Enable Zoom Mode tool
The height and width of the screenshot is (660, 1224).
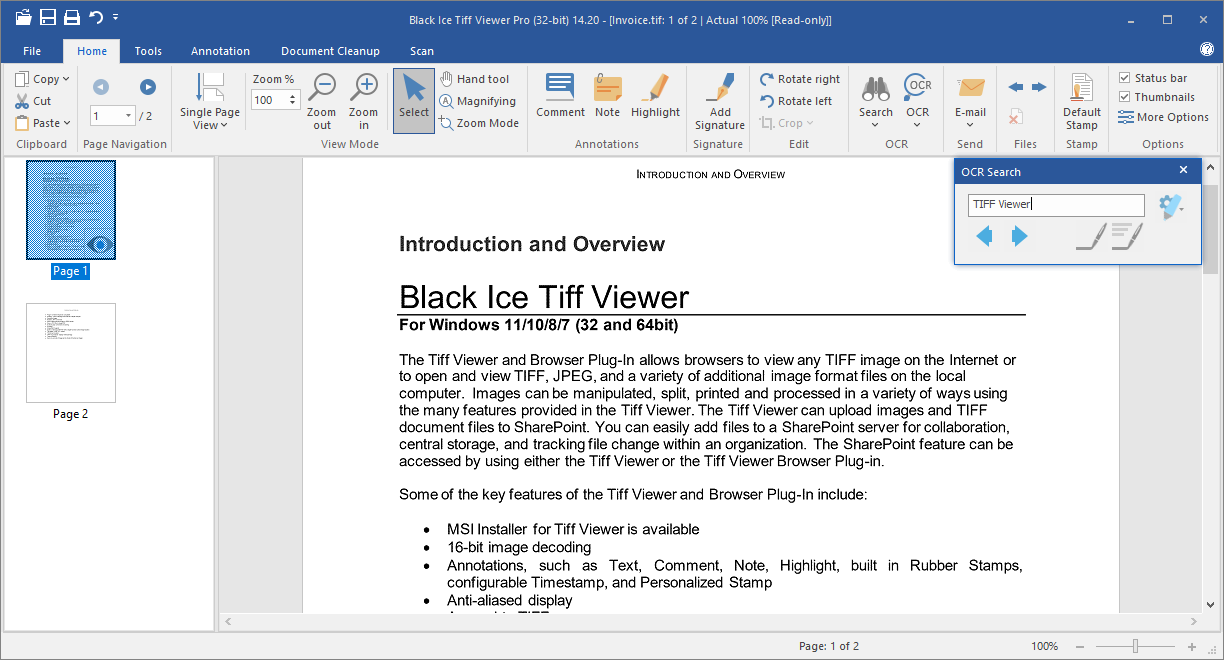point(480,123)
